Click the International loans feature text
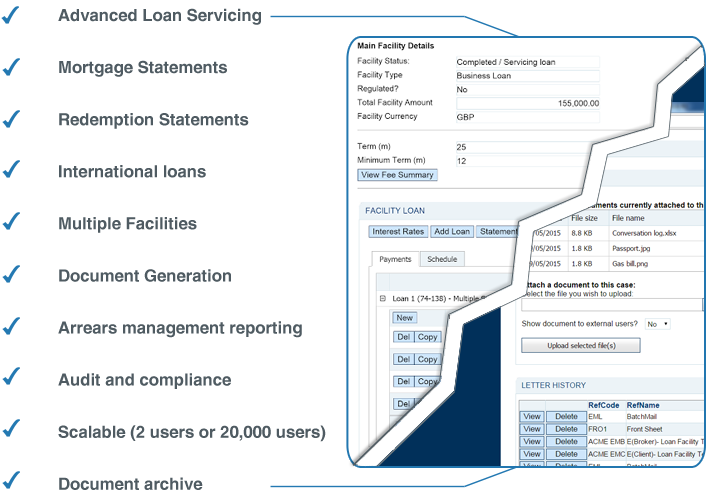The width and height of the screenshot is (708, 495). (x=132, y=172)
